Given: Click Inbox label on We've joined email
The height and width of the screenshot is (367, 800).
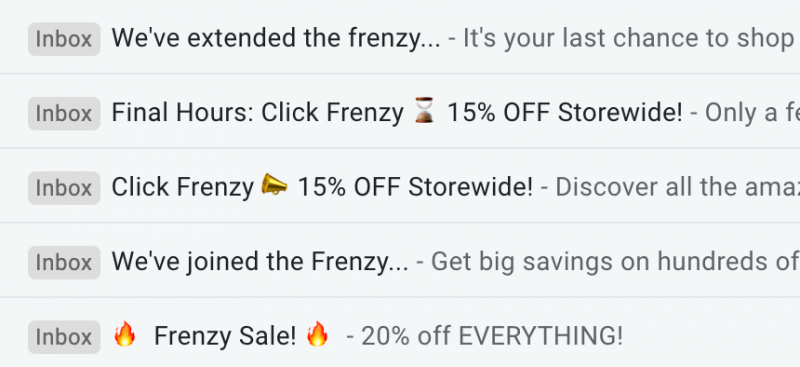Looking at the screenshot, I should (x=64, y=262).
